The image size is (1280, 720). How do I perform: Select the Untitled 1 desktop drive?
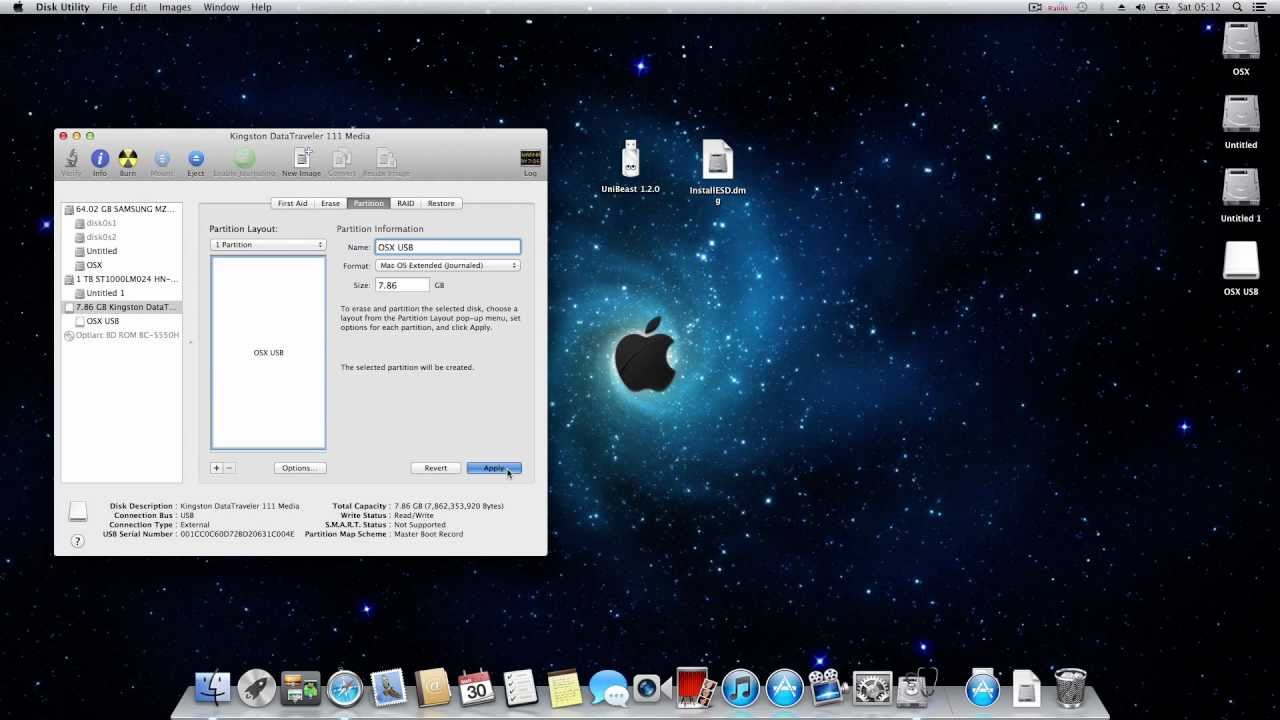pyautogui.click(x=1241, y=194)
